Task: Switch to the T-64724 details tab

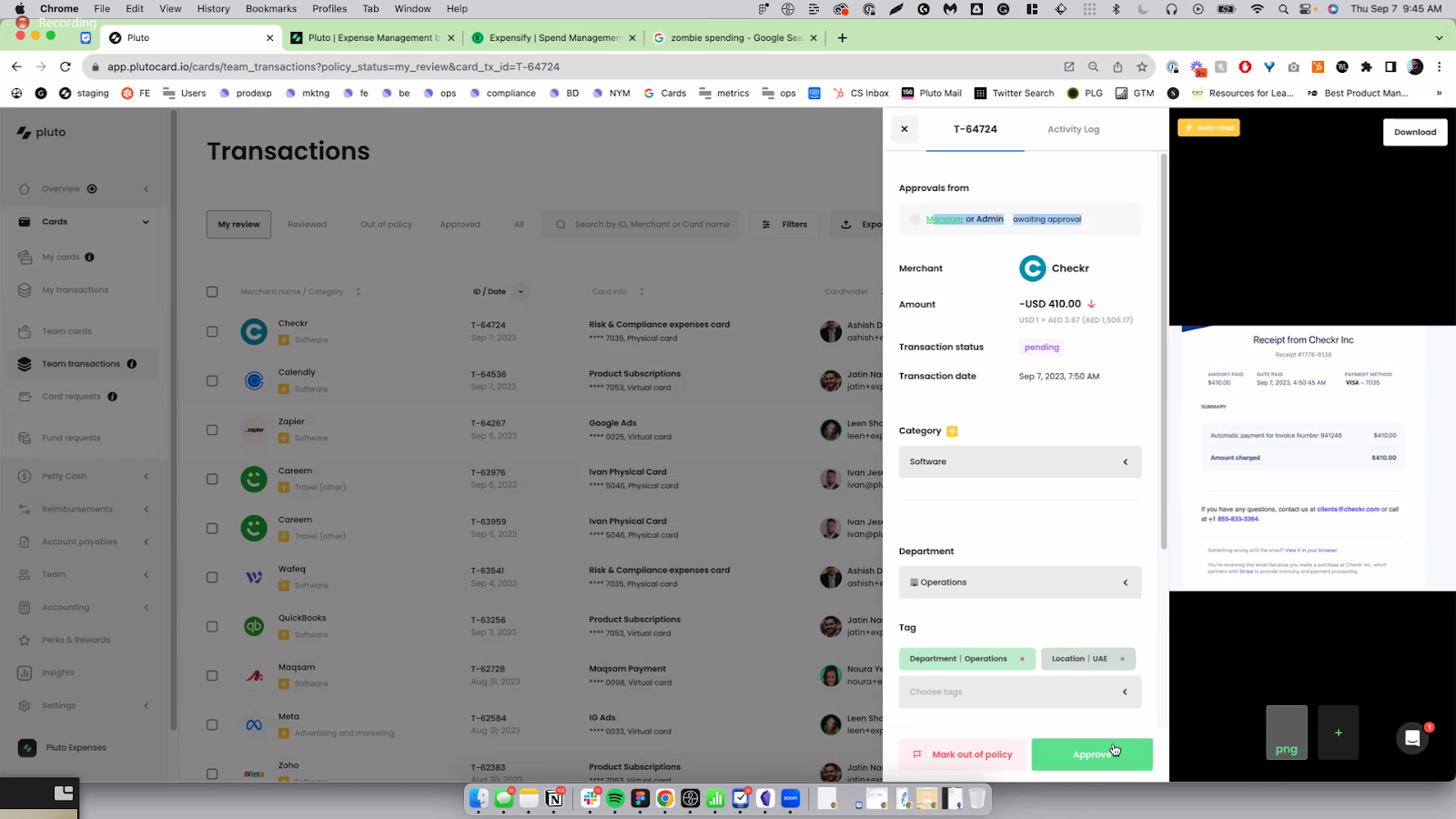Action: coord(975,129)
